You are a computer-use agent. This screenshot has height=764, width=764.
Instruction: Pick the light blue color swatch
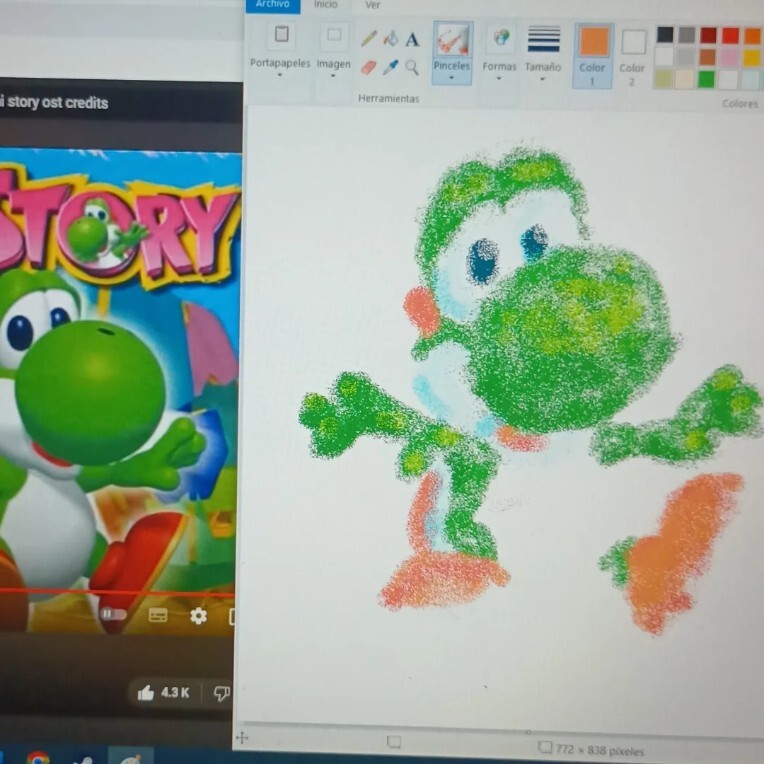pyautogui.click(x=750, y=80)
